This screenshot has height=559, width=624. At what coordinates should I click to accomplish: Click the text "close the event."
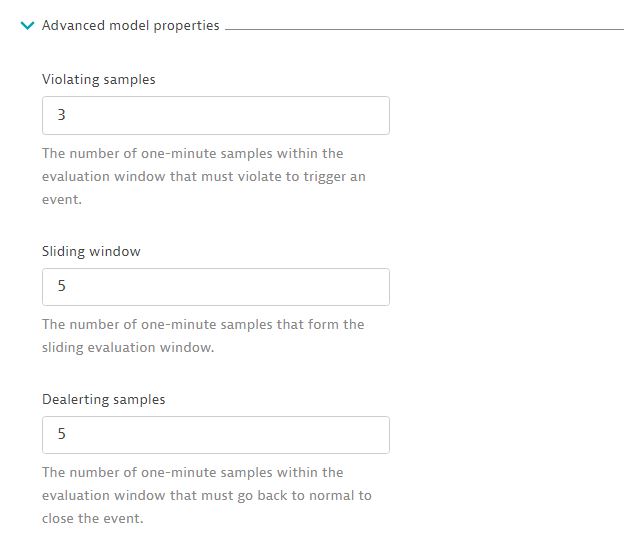click(x=93, y=519)
